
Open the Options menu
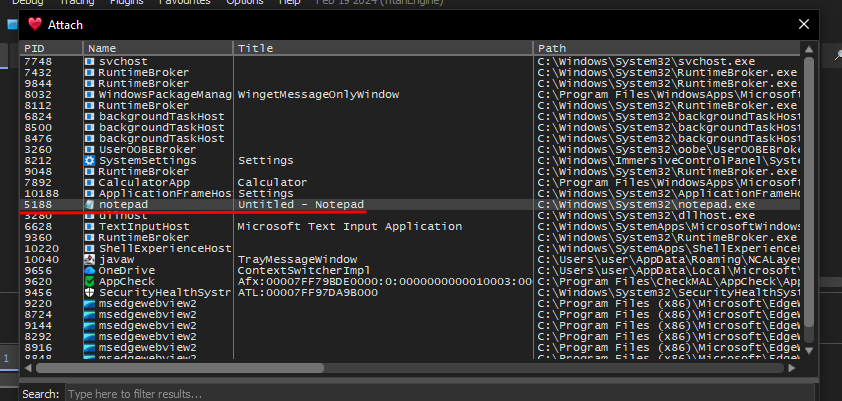(245, 2)
